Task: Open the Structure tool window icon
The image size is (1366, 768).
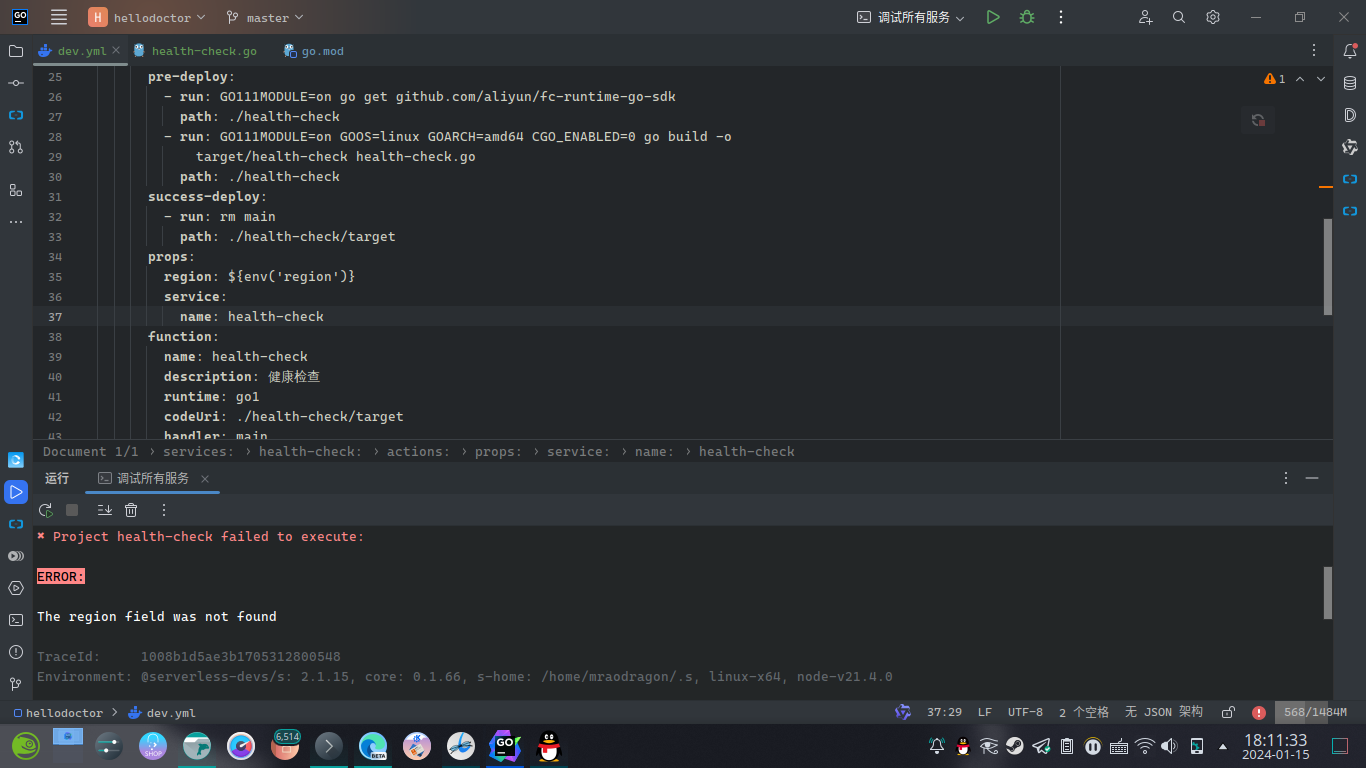Action: coord(16,189)
